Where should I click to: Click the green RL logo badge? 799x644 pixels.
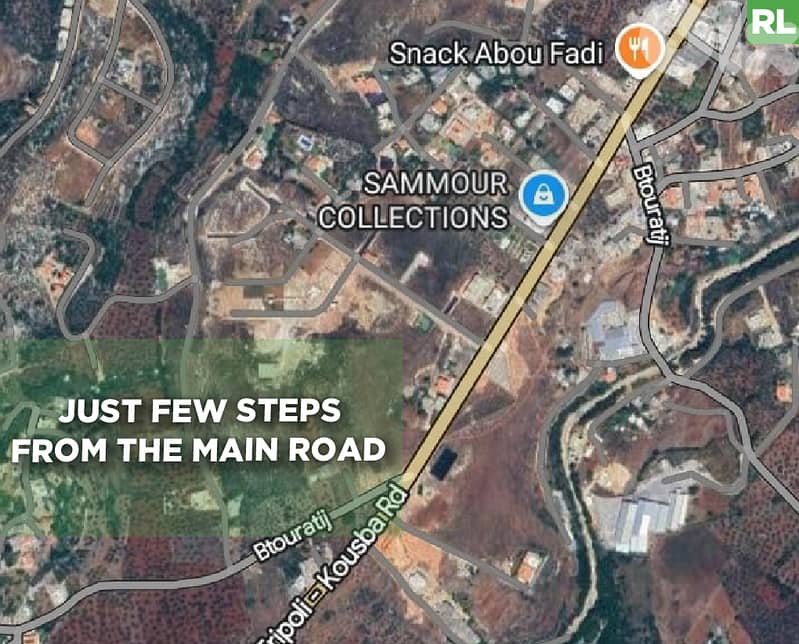click(x=773, y=21)
